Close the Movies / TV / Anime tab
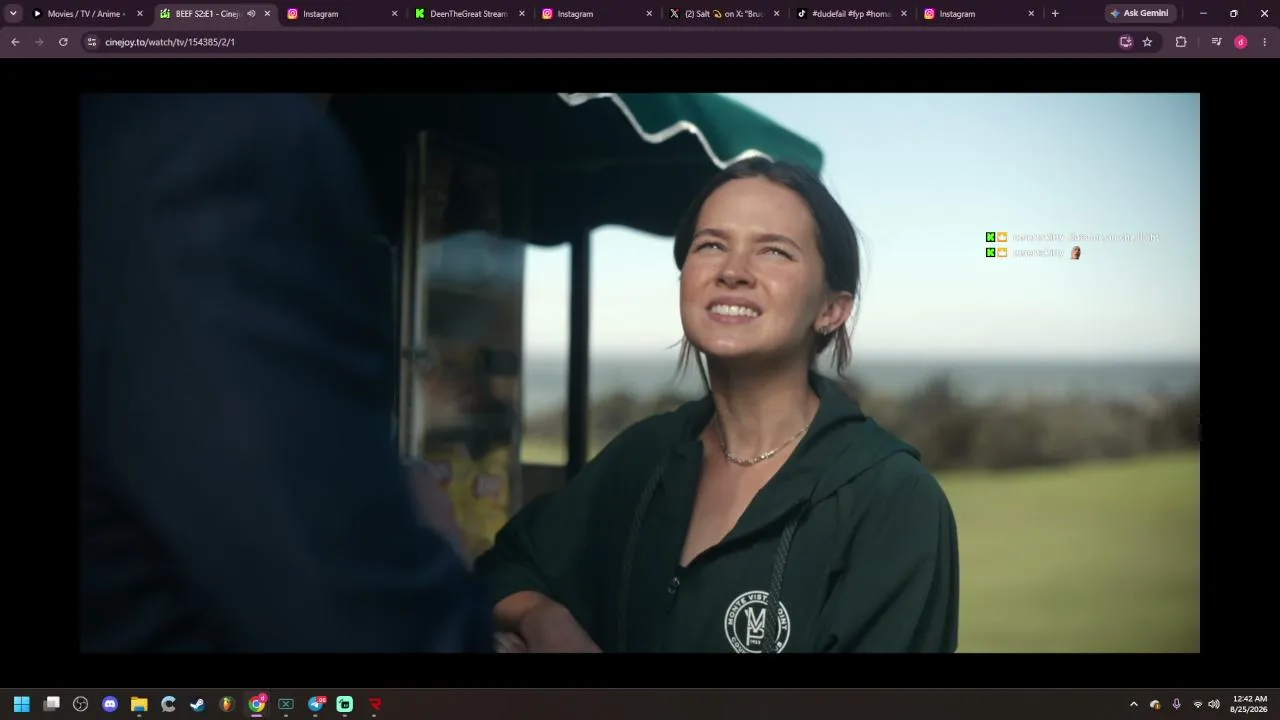1280x720 pixels. 140,14
